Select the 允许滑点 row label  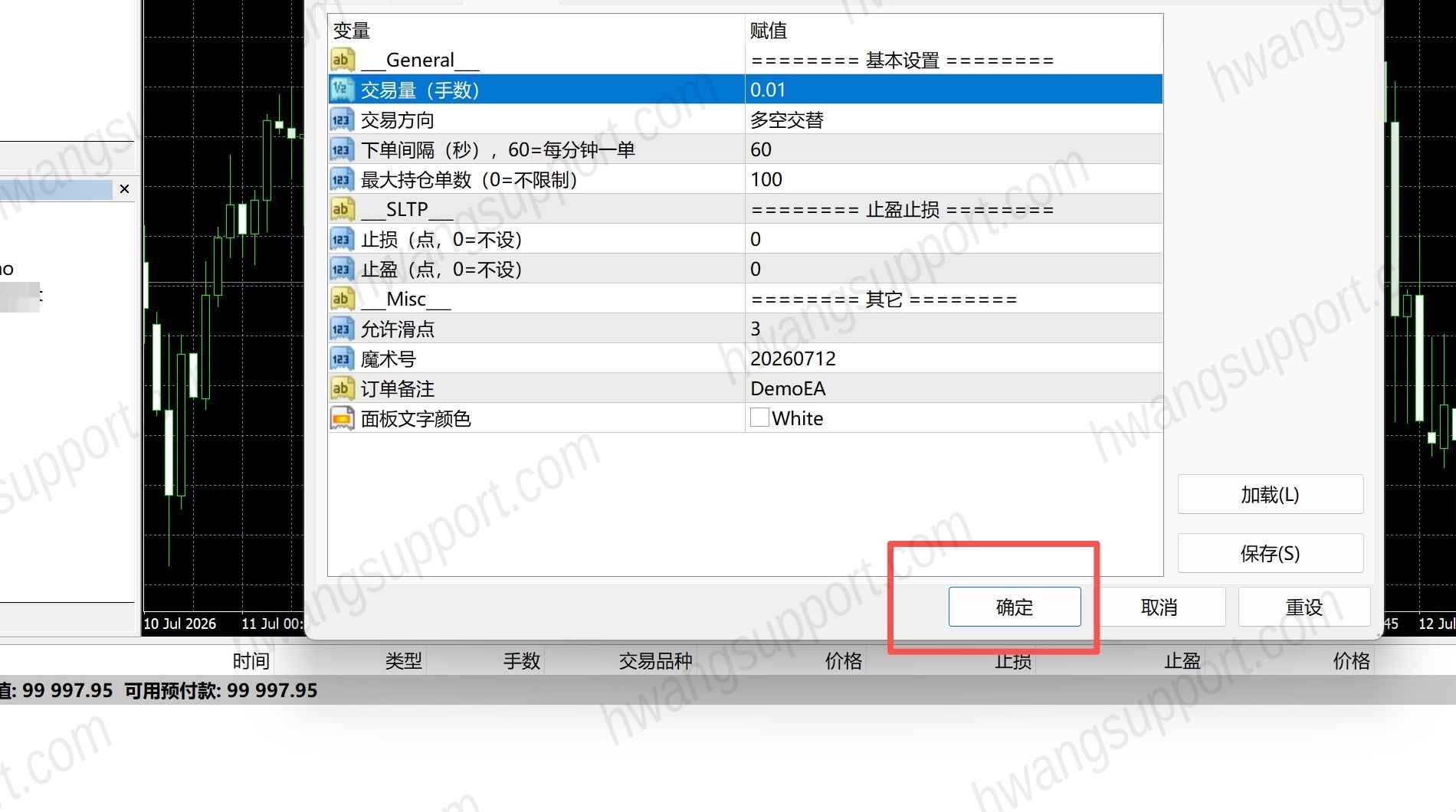[x=397, y=329]
